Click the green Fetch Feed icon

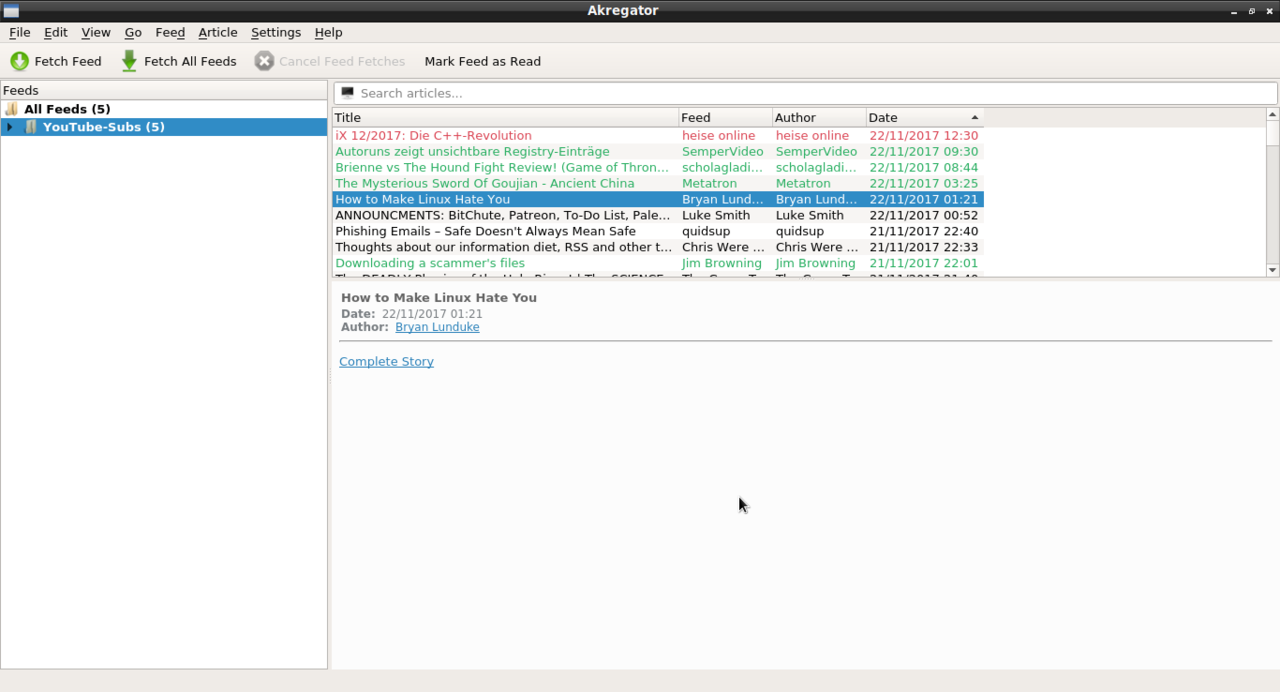(19, 61)
